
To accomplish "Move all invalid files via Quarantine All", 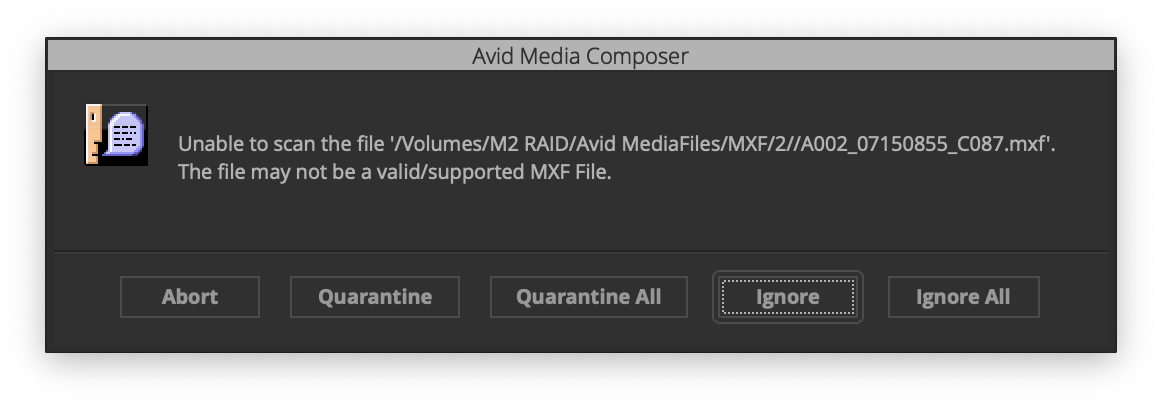I will pyautogui.click(x=588, y=297).
